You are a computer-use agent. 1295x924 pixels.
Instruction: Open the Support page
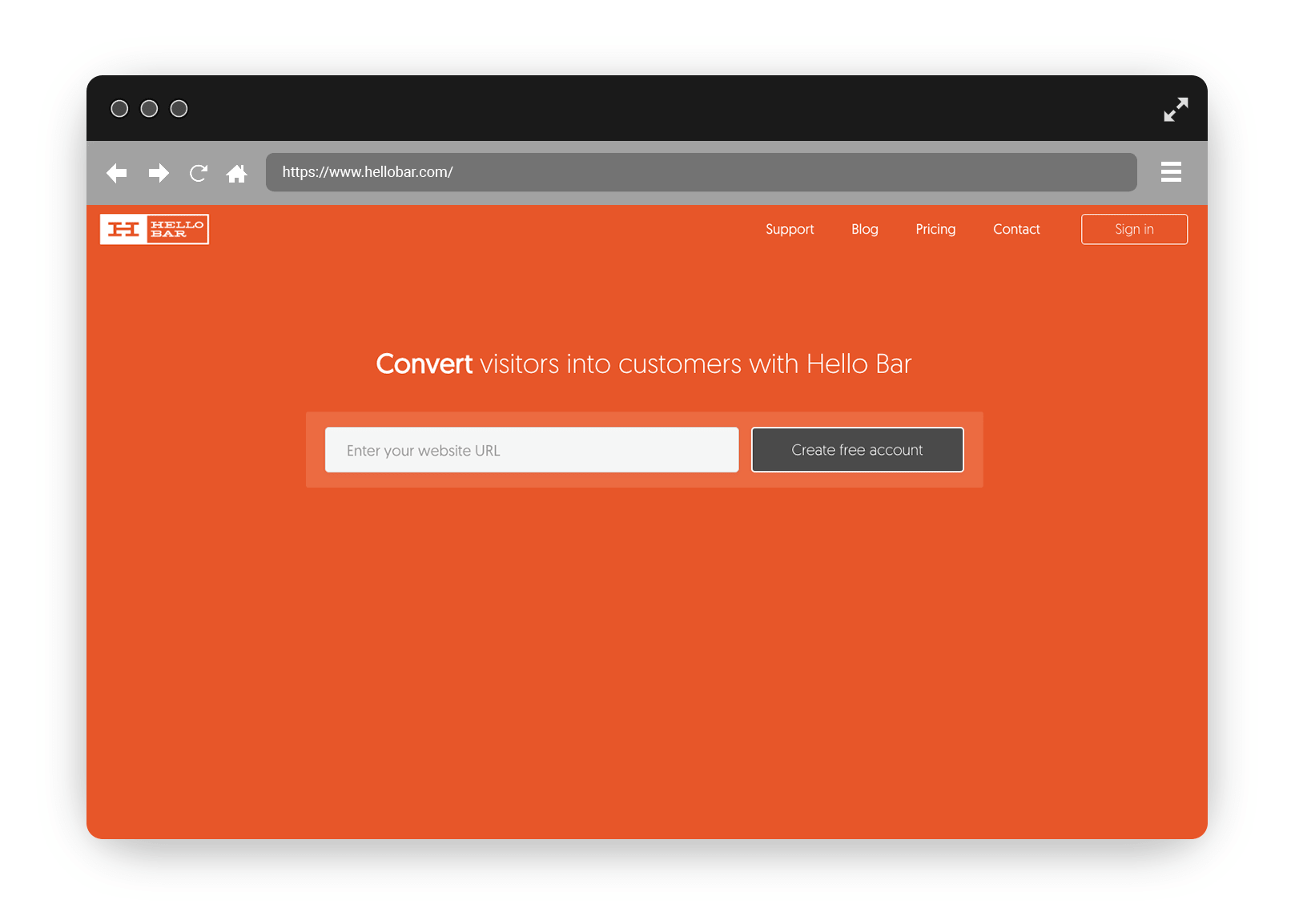point(790,230)
